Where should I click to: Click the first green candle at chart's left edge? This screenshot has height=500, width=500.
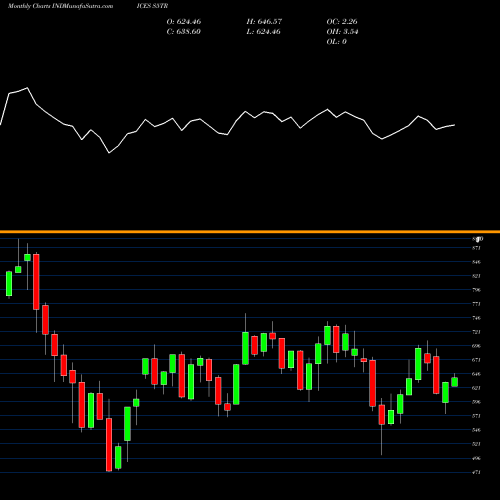point(9,284)
